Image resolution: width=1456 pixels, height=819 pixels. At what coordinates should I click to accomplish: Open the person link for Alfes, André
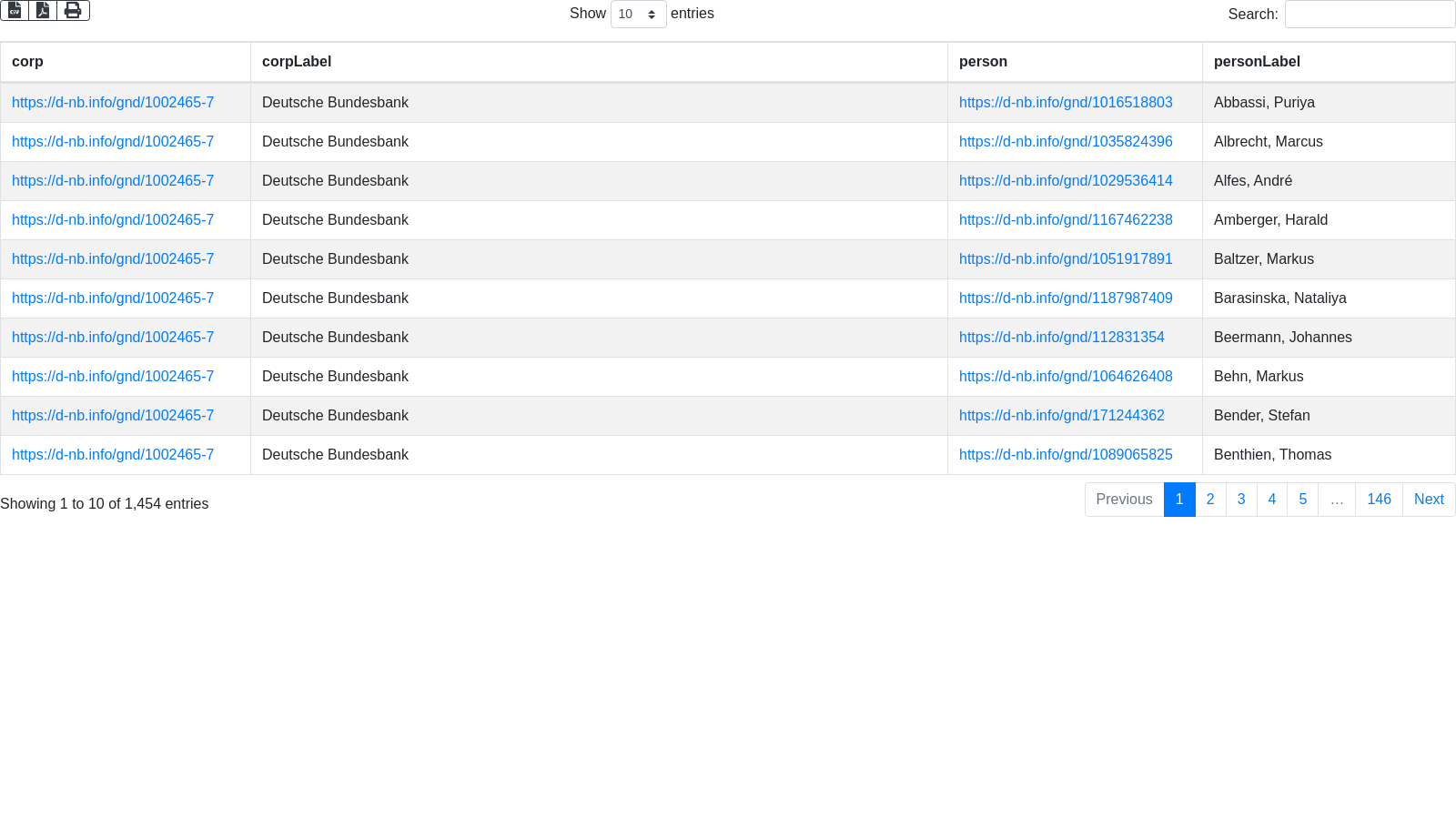[1066, 181]
